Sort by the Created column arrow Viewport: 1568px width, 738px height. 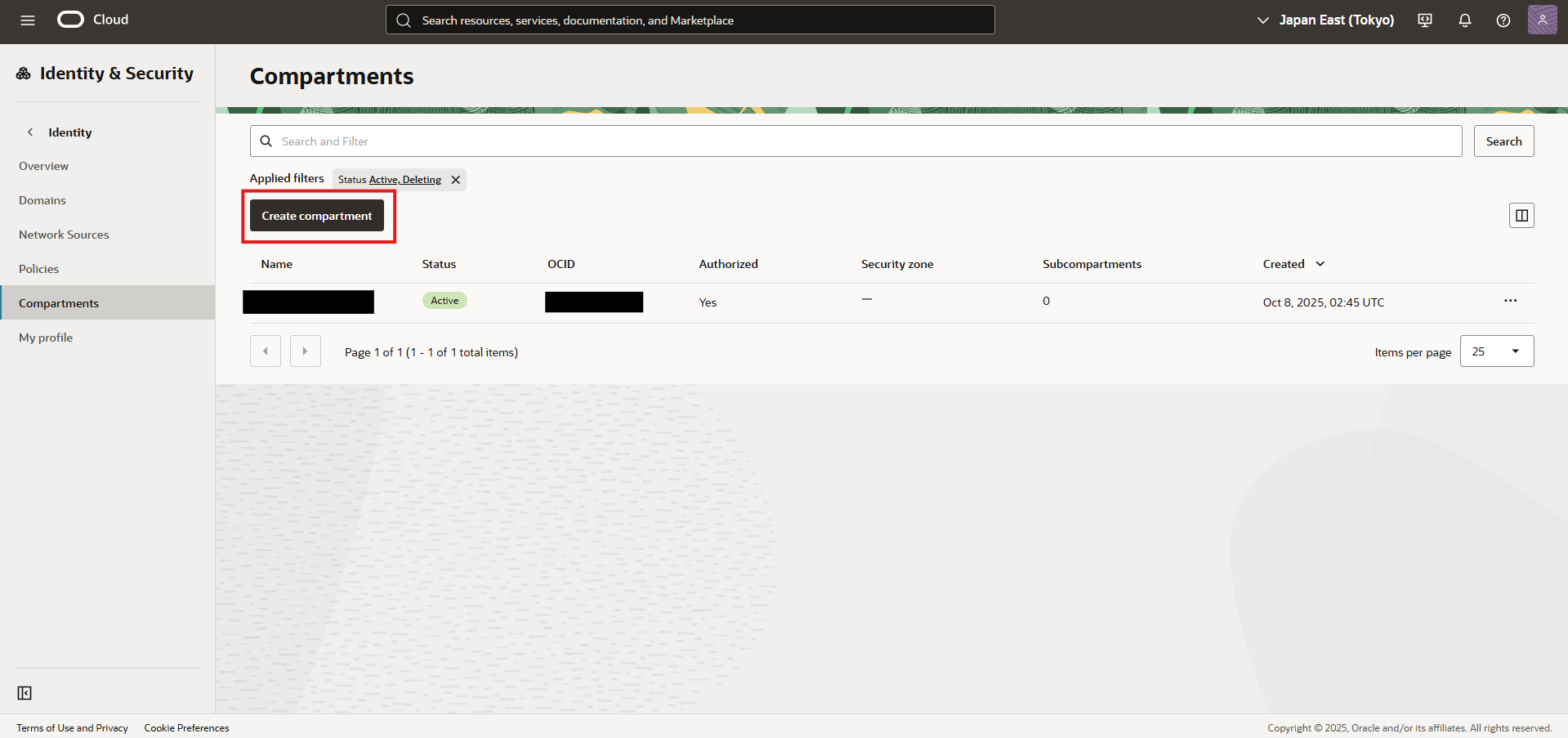pyautogui.click(x=1320, y=264)
